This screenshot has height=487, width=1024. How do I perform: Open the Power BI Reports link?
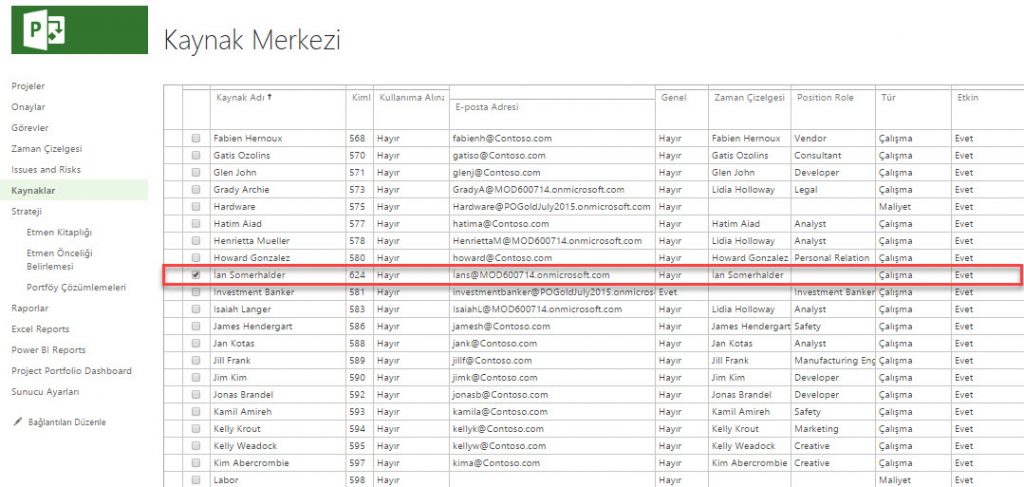[48, 350]
